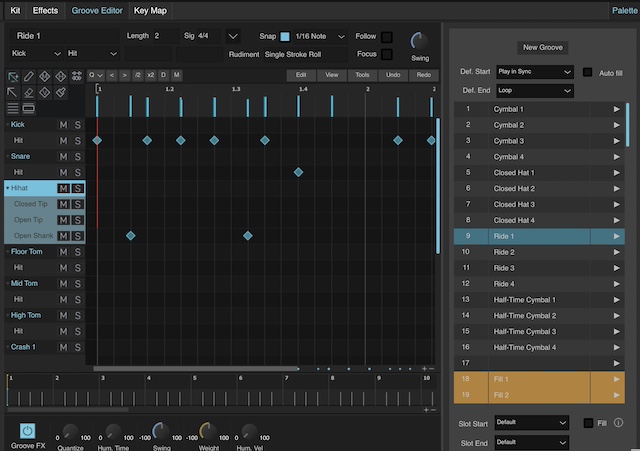Switch to the Key Map tab
640x451 pixels.
[150, 10]
